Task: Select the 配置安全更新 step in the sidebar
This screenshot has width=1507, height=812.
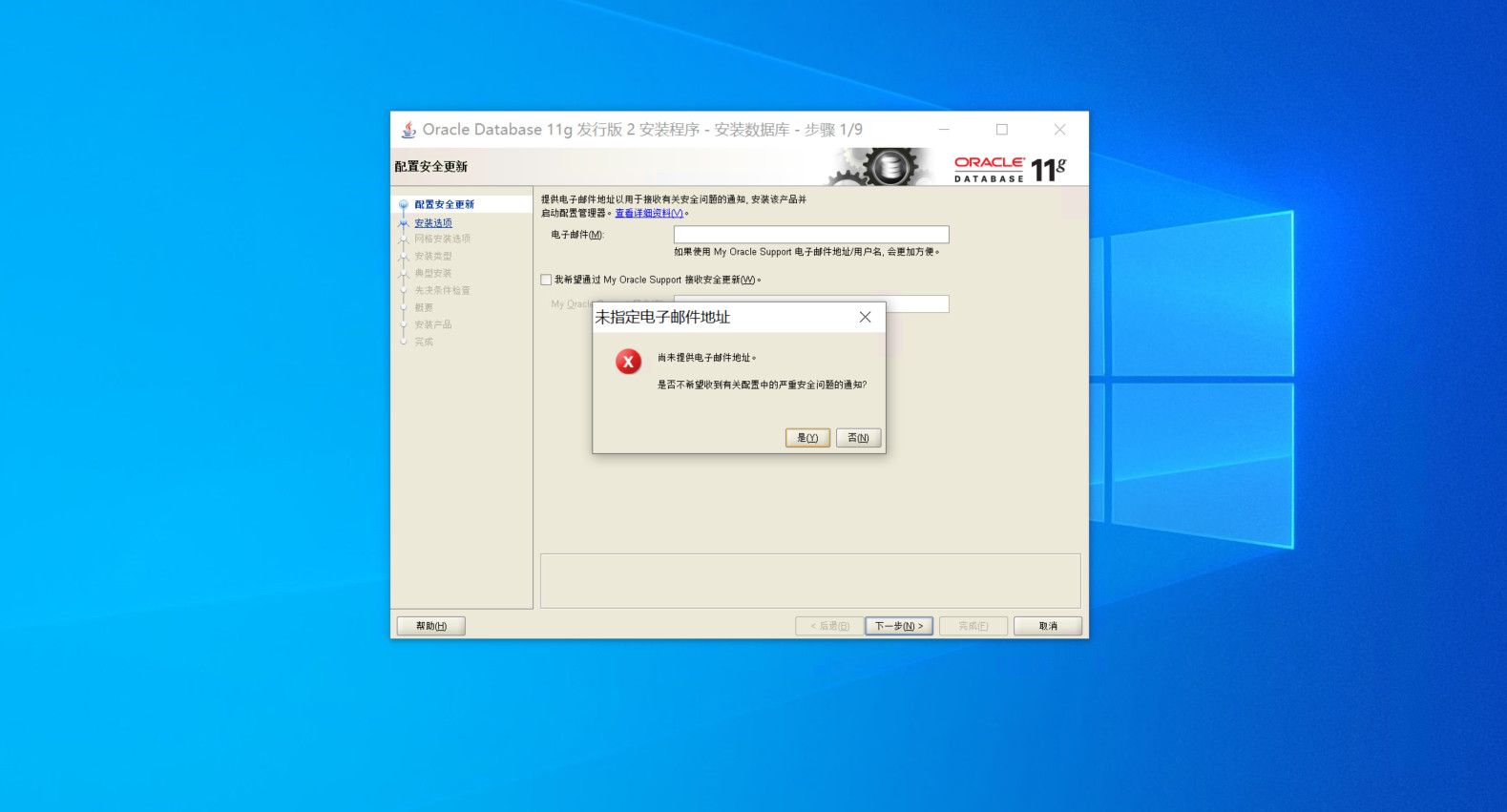Action: tap(444, 204)
